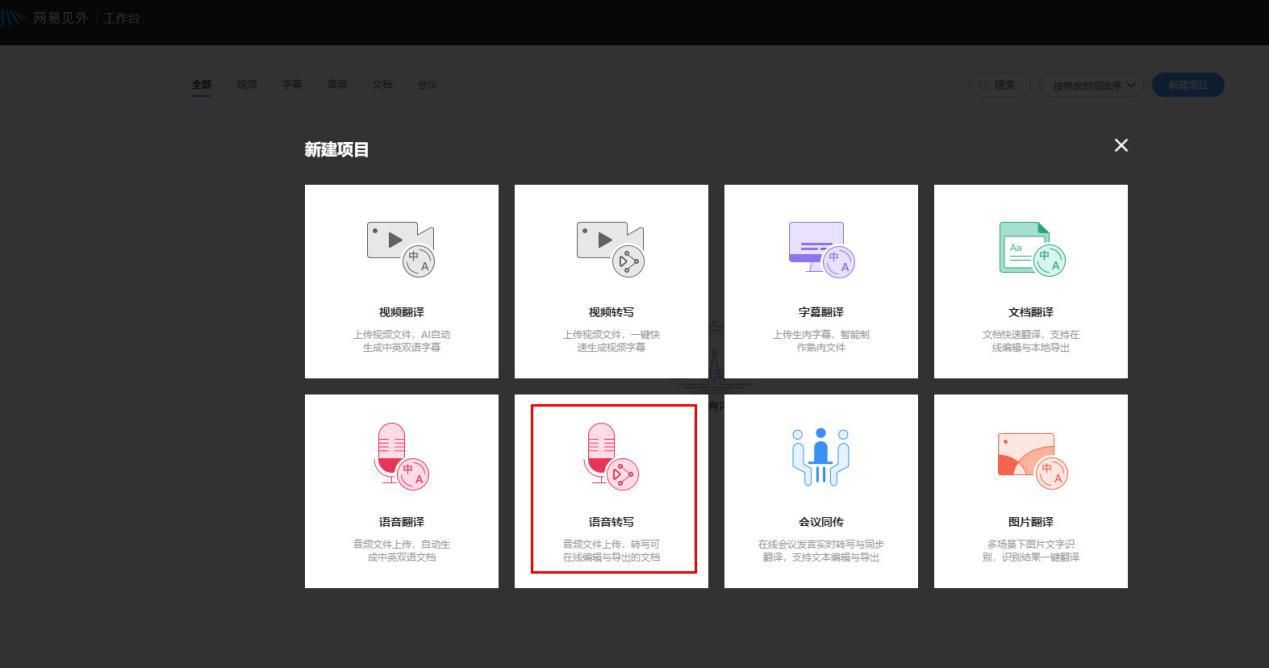Open the 视频翻译 title label

coord(401,312)
